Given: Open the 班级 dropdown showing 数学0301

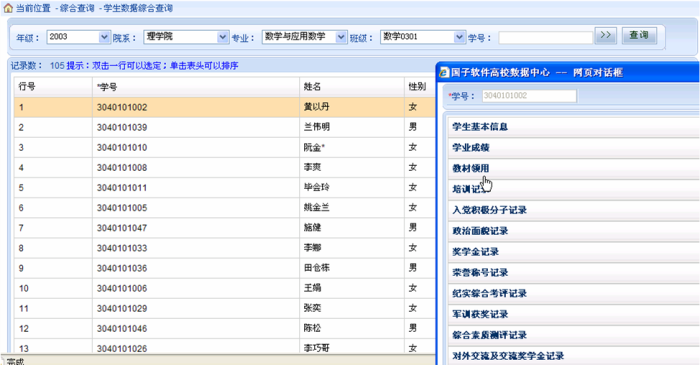Looking at the screenshot, I should click(x=422, y=37).
